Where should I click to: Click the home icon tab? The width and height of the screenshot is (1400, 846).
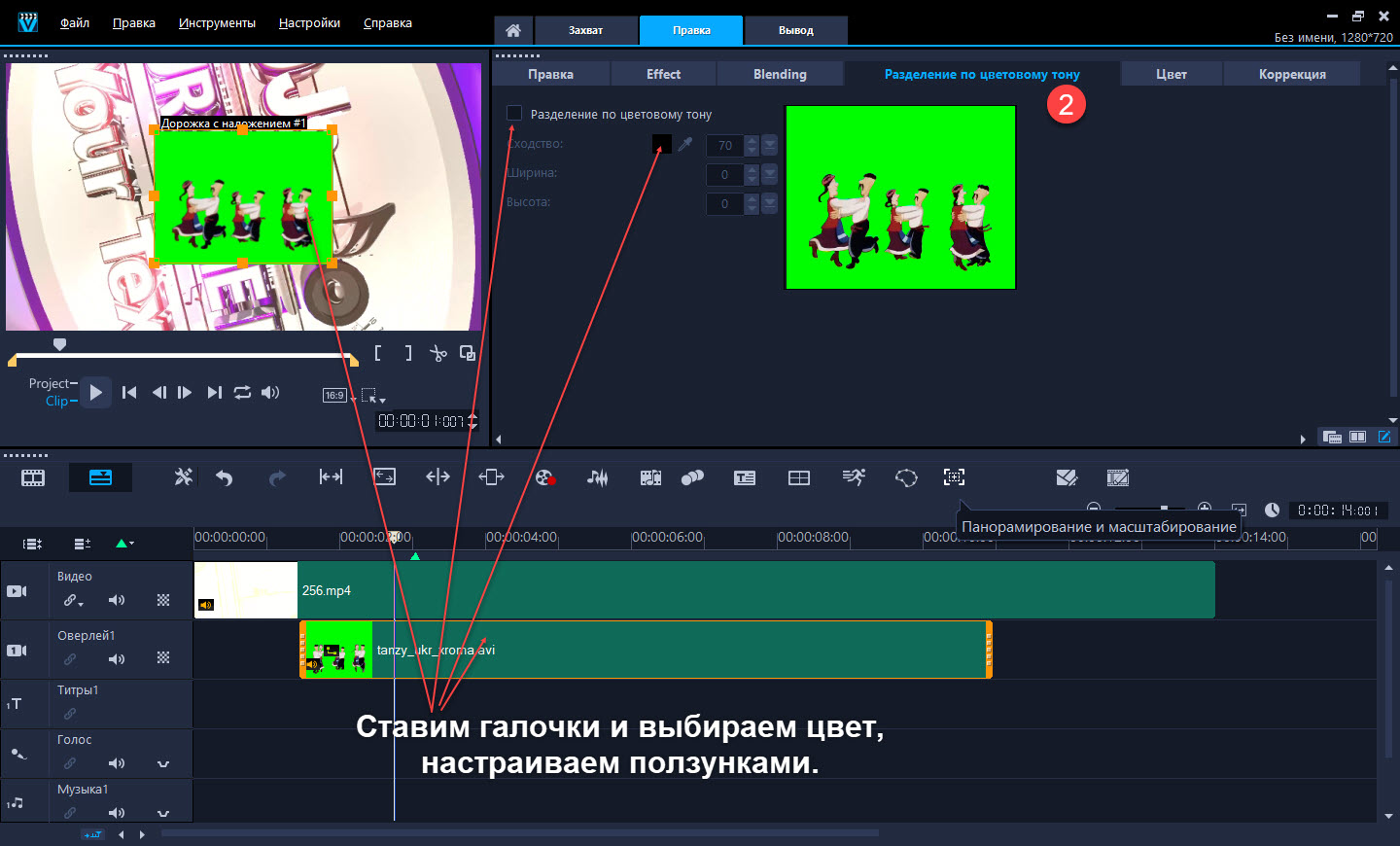[x=513, y=30]
